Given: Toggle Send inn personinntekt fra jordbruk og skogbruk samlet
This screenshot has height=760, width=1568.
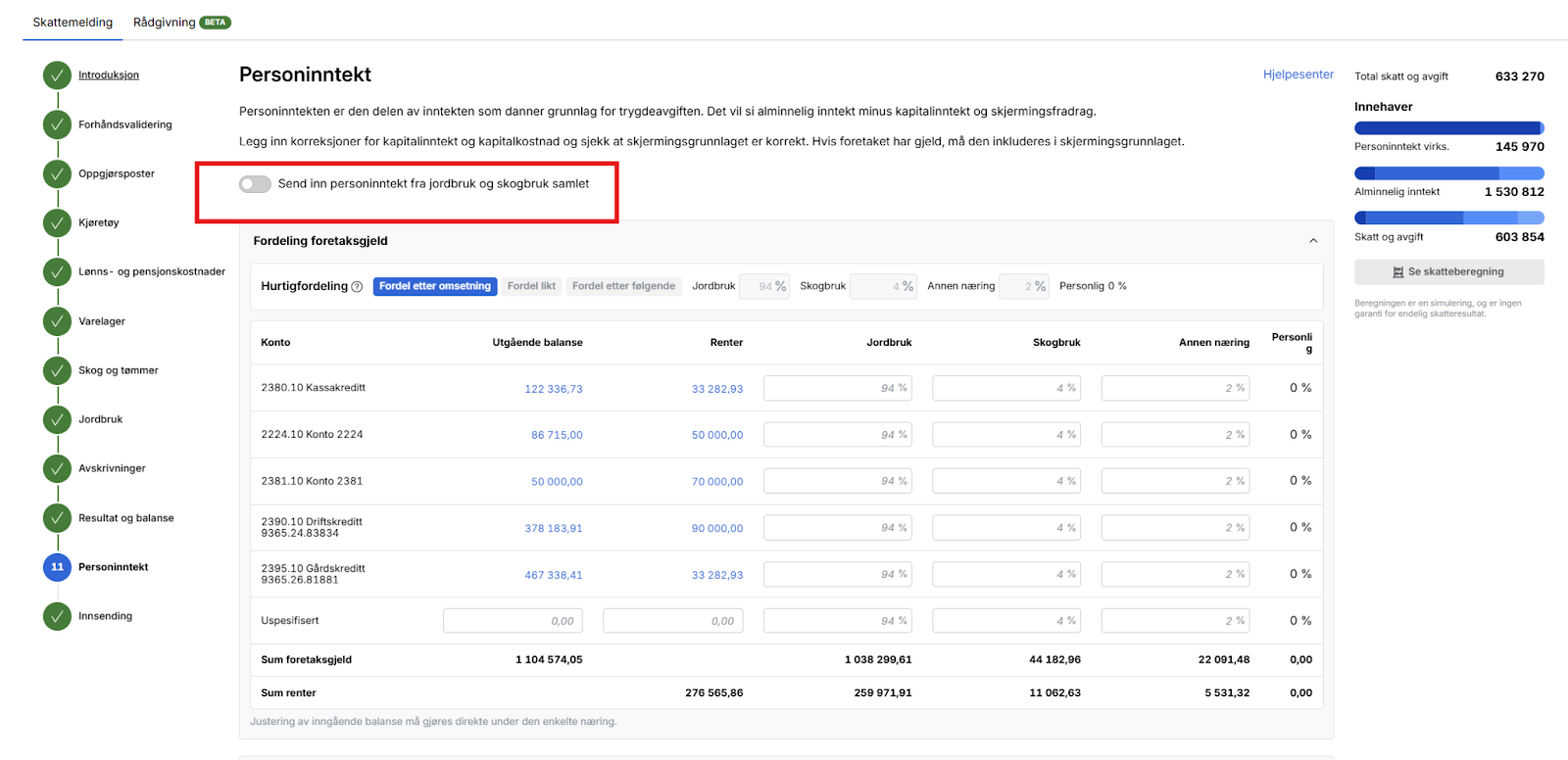Looking at the screenshot, I should pyautogui.click(x=255, y=184).
